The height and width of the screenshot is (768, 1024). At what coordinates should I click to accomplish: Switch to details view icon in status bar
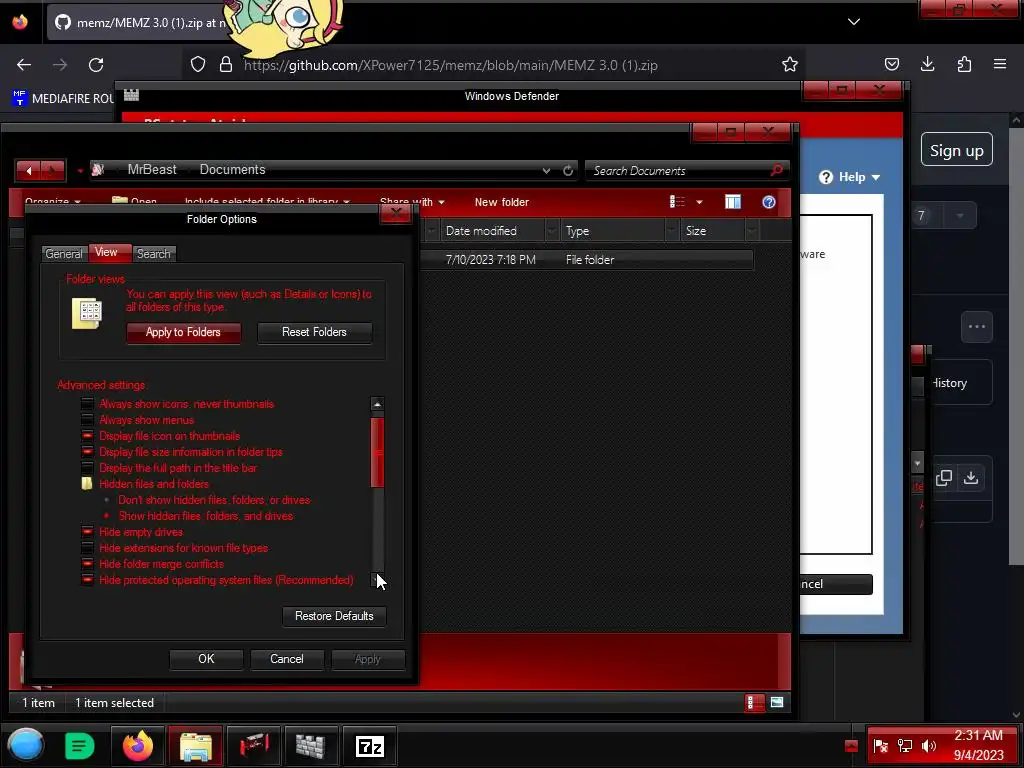pos(754,703)
